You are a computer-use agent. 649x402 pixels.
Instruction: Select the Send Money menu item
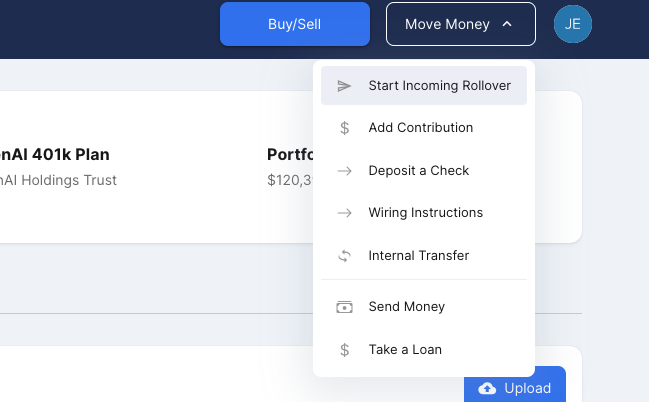tap(406, 307)
